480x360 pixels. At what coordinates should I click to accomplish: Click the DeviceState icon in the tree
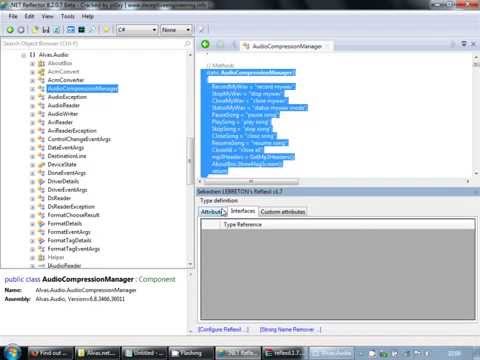point(41,165)
